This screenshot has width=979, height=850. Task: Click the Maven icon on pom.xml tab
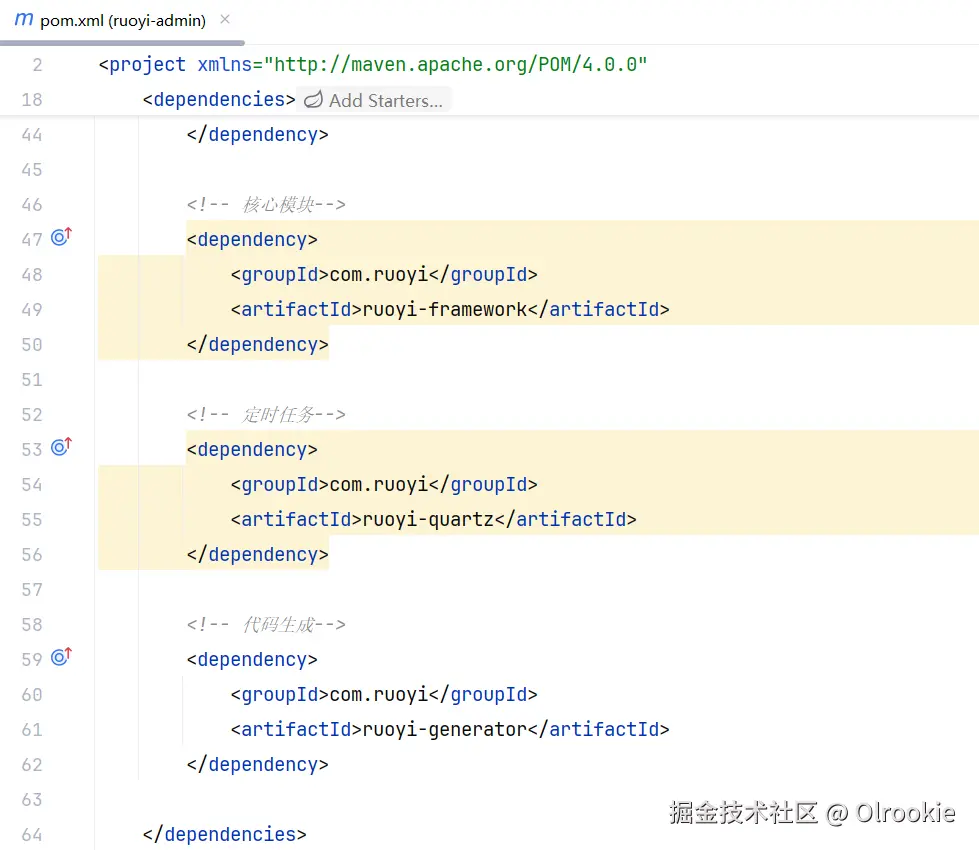click(x=24, y=20)
